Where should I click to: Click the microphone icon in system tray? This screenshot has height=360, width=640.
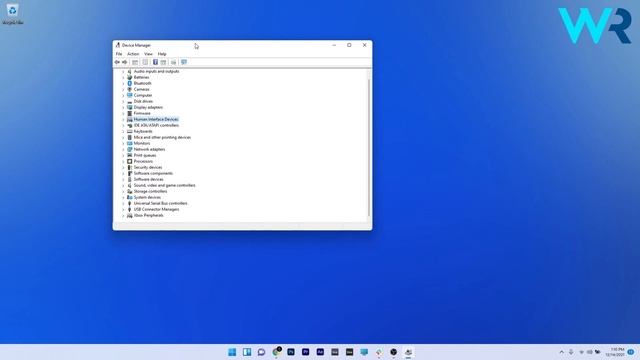coord(571,352)
